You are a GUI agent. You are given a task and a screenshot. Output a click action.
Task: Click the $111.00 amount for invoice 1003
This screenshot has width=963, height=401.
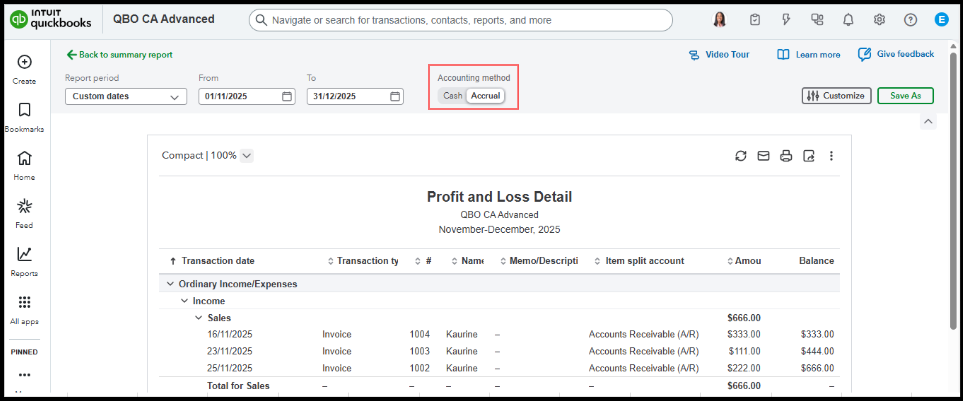[x=745, y=351]
